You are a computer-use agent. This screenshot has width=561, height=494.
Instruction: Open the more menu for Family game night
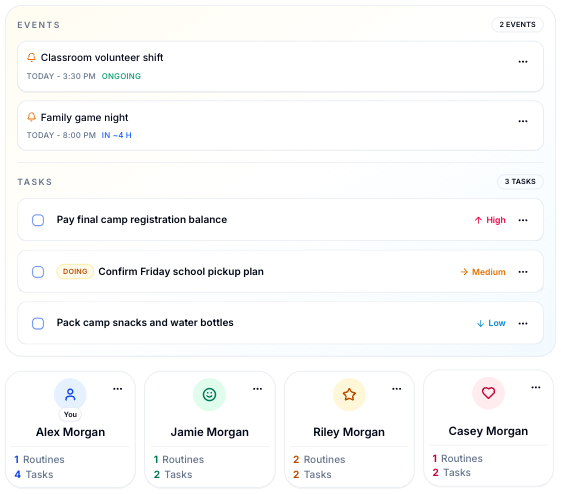point(523,121)
